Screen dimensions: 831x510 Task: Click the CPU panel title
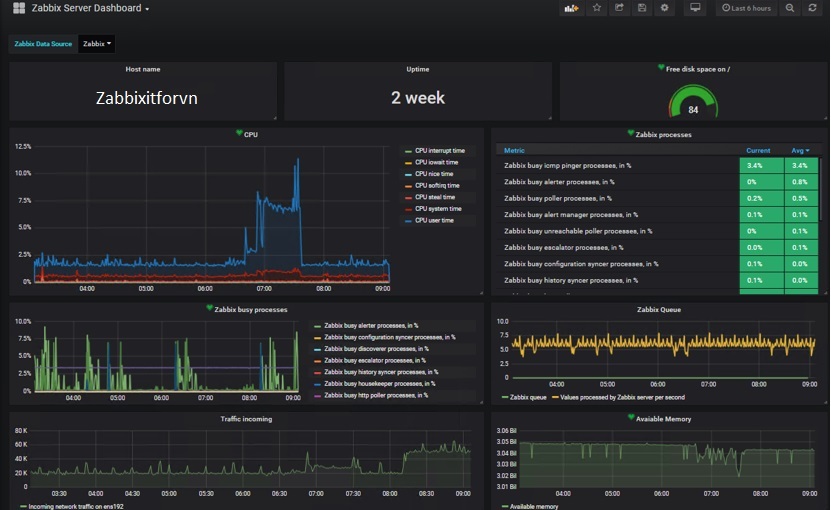click(250, 134)
